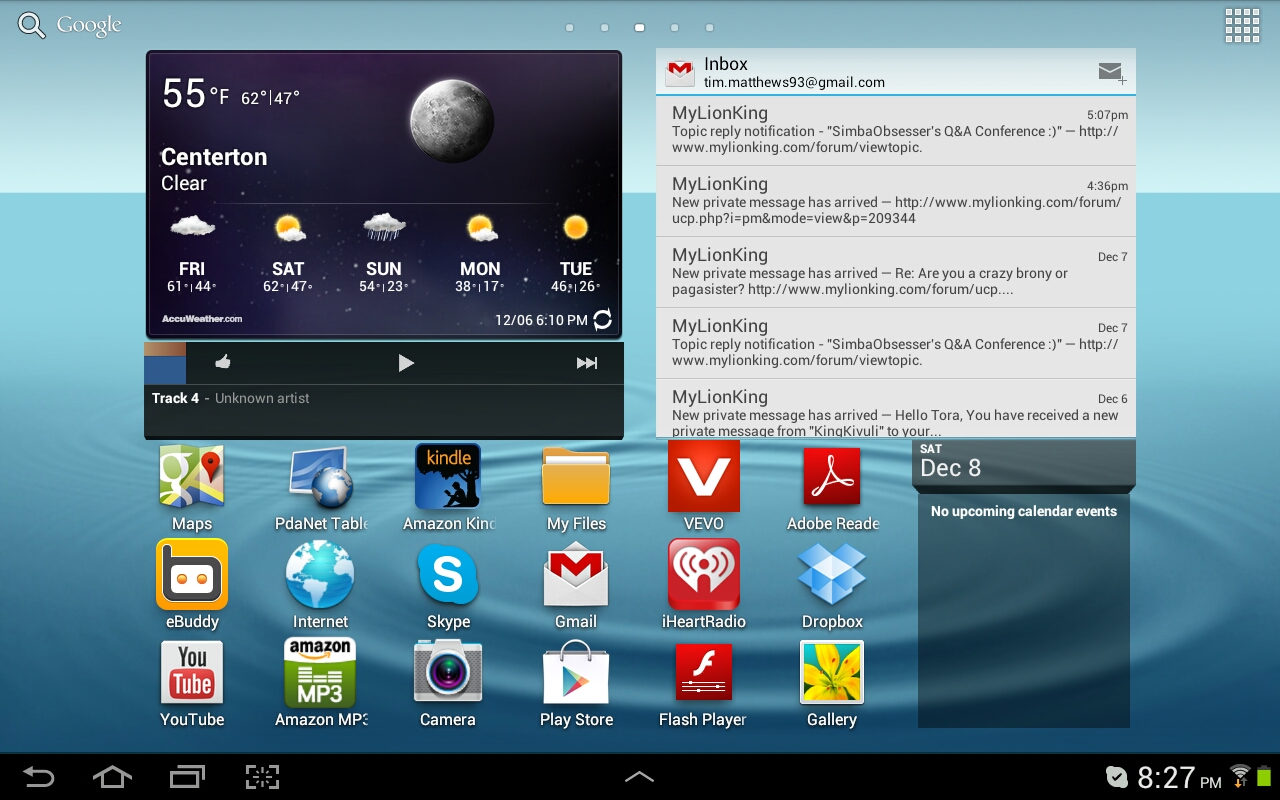Open Dec 8 calendar widget header
Screen dimensions: 1280x800
[x=1023, y=463]
